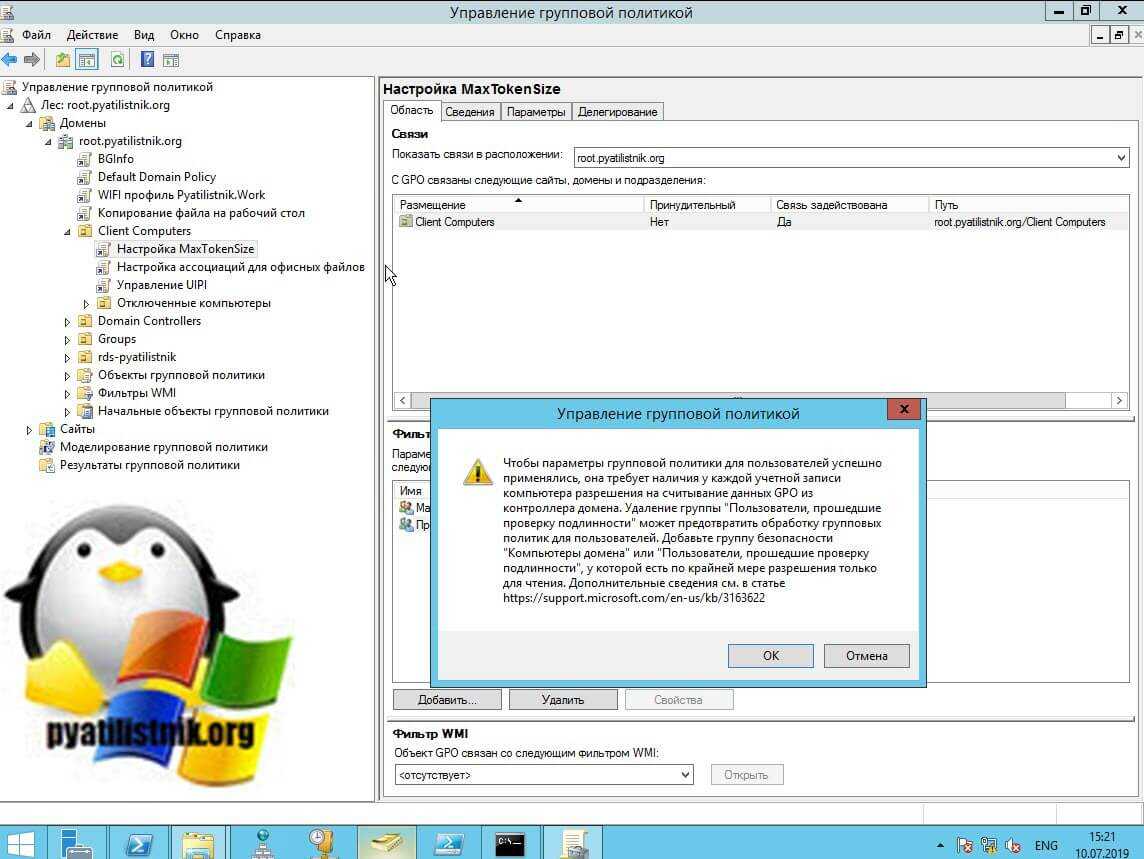The image size is (1144, 859).
Task: Open the WMI filter dropdown
Action: [685, 775]
